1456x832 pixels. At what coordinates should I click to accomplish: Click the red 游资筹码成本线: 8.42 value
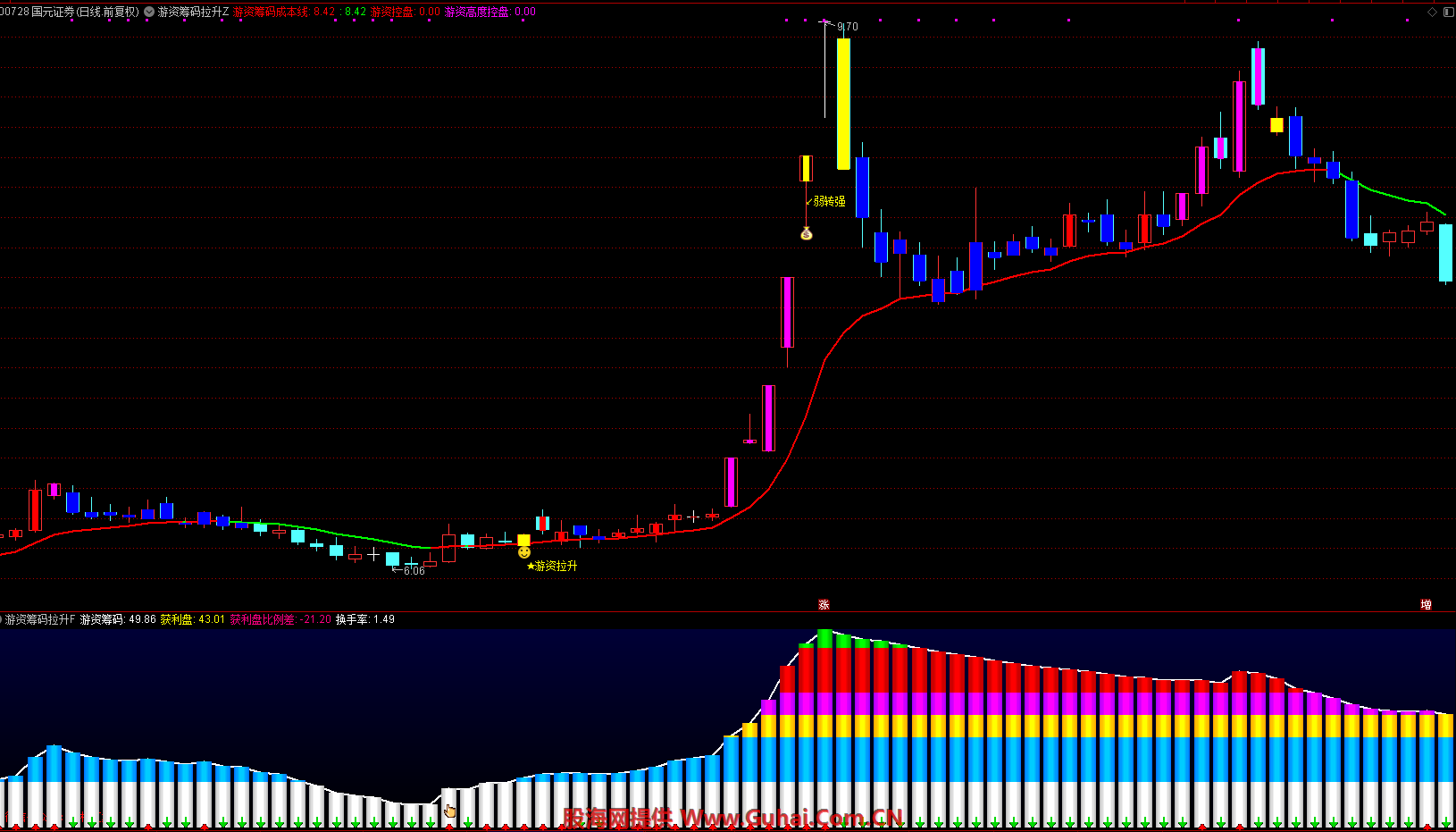[284, 12]
